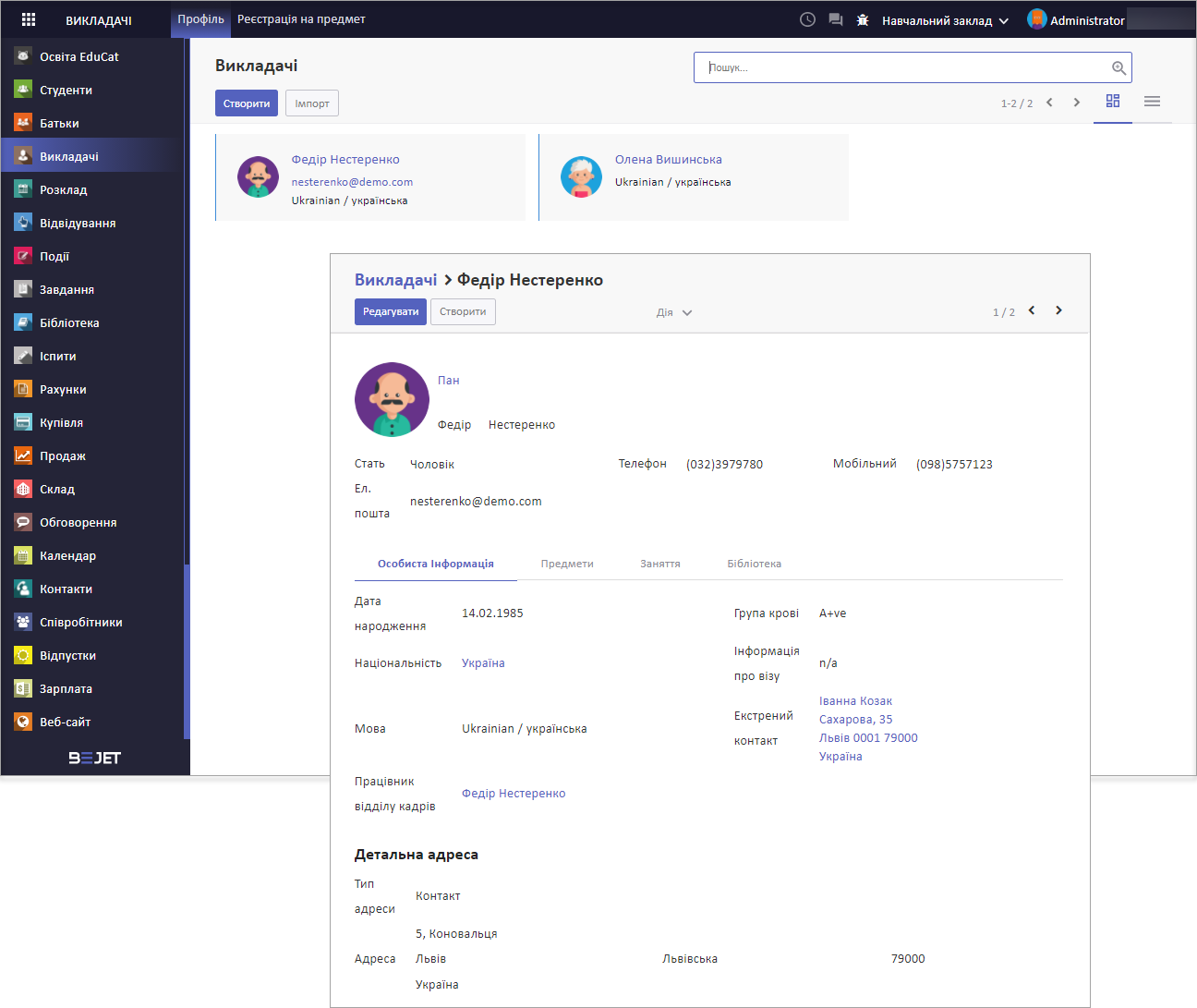Click mobile number (098)5757123

pos(954,465)
